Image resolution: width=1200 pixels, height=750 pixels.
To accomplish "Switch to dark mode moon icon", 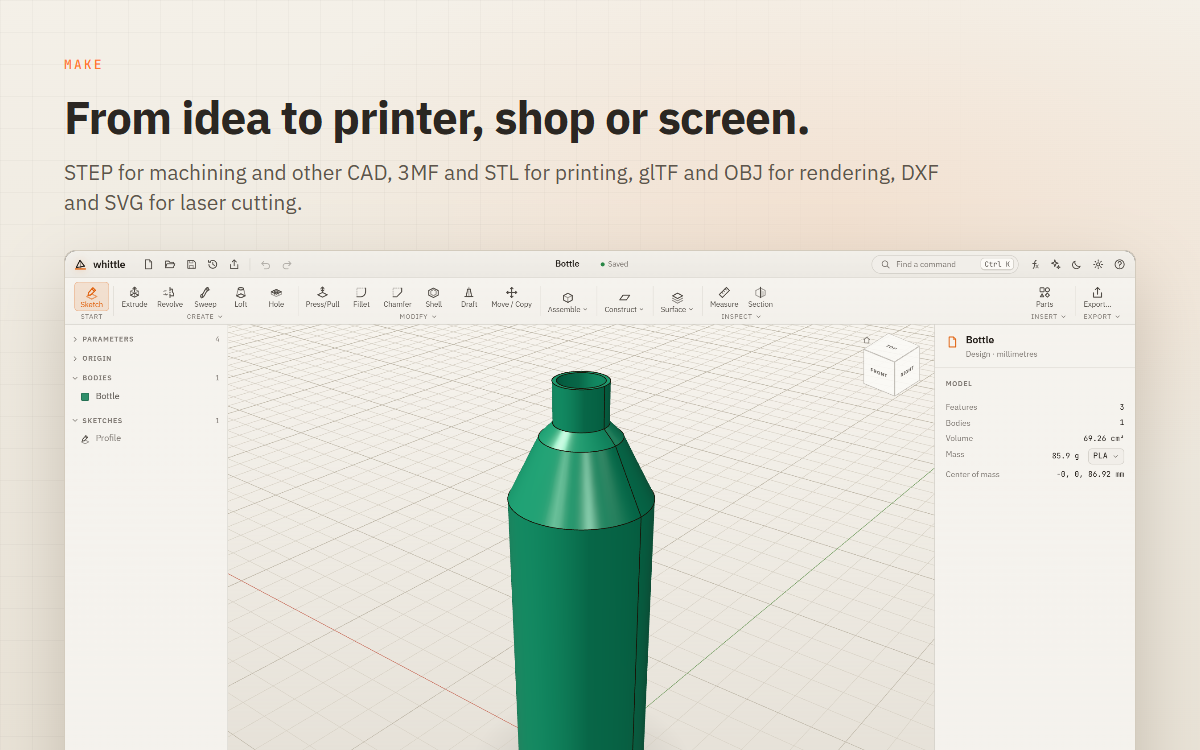I will [x=1076, y=264].
